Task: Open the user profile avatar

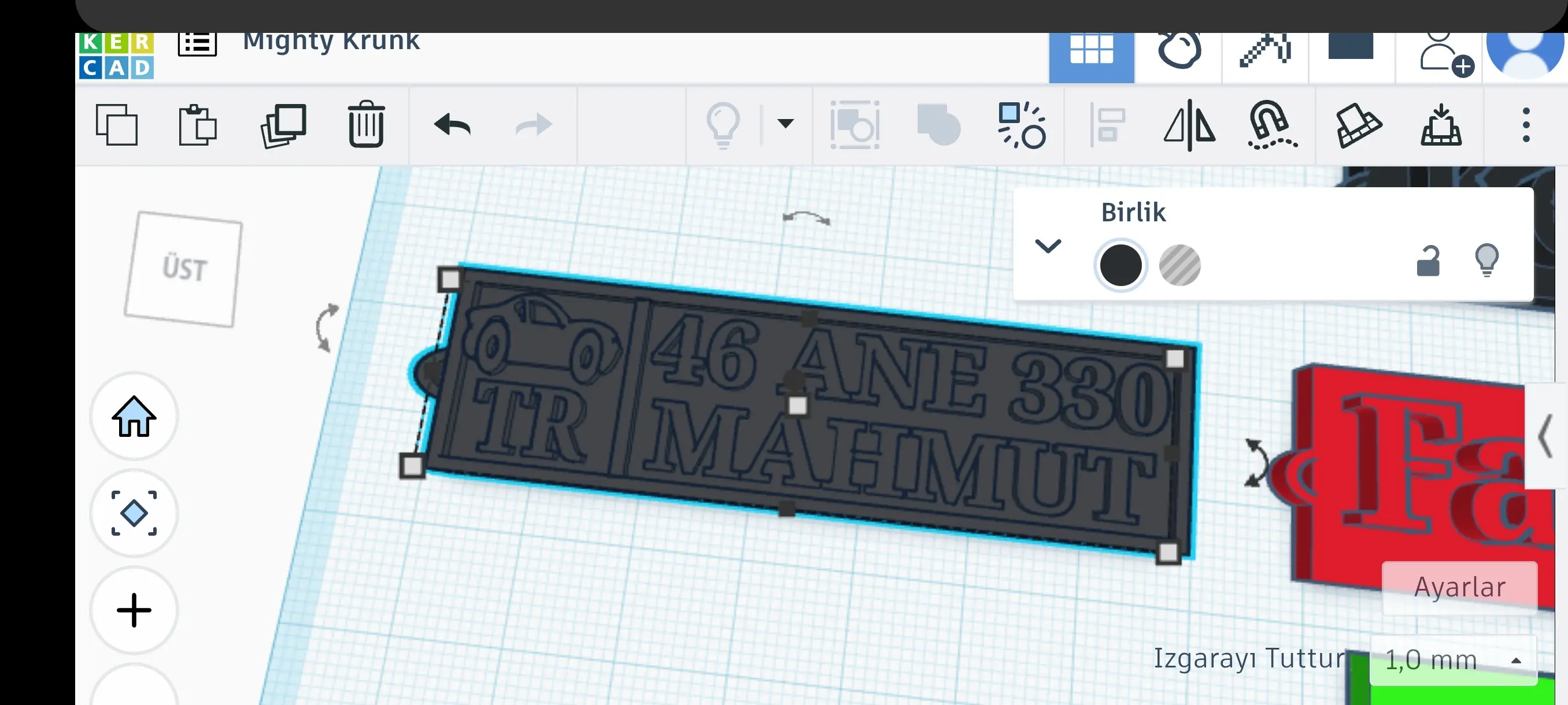Action: click(x=1525, y=55)
